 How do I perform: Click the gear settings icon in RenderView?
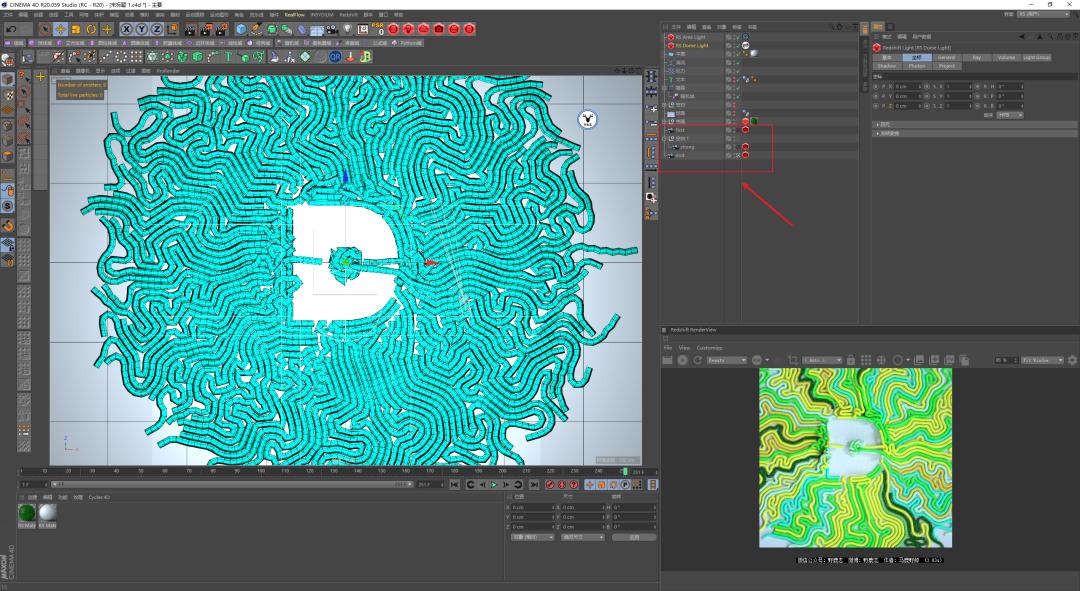click(x=1070, y=358)
